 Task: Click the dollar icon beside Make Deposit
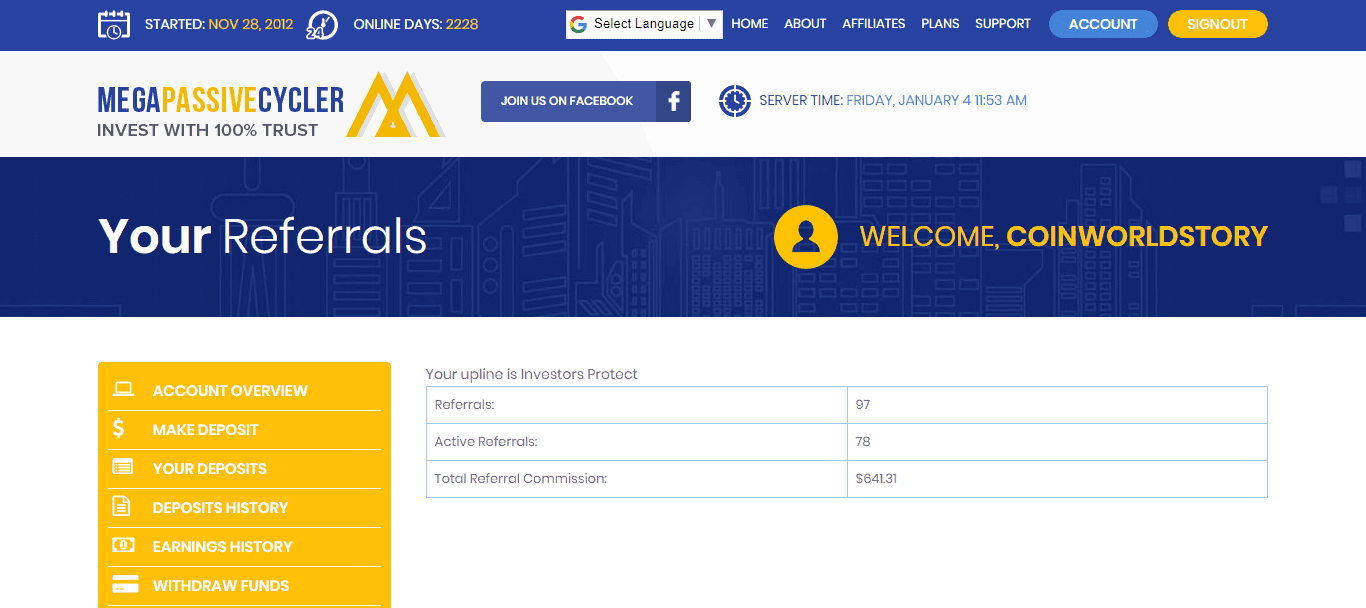pyautogui.click(x=119, y=428)
